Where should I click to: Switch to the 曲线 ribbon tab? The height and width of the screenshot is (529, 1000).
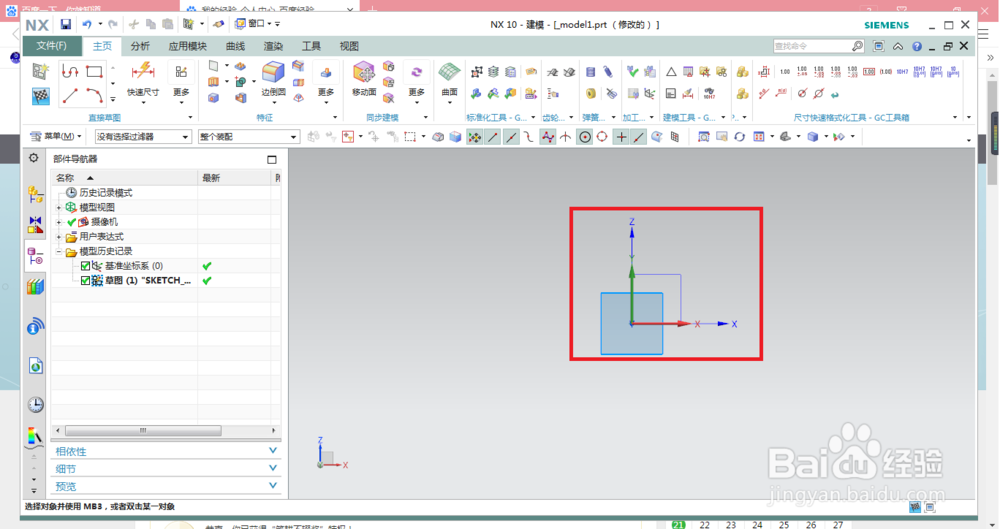[235, 46]
